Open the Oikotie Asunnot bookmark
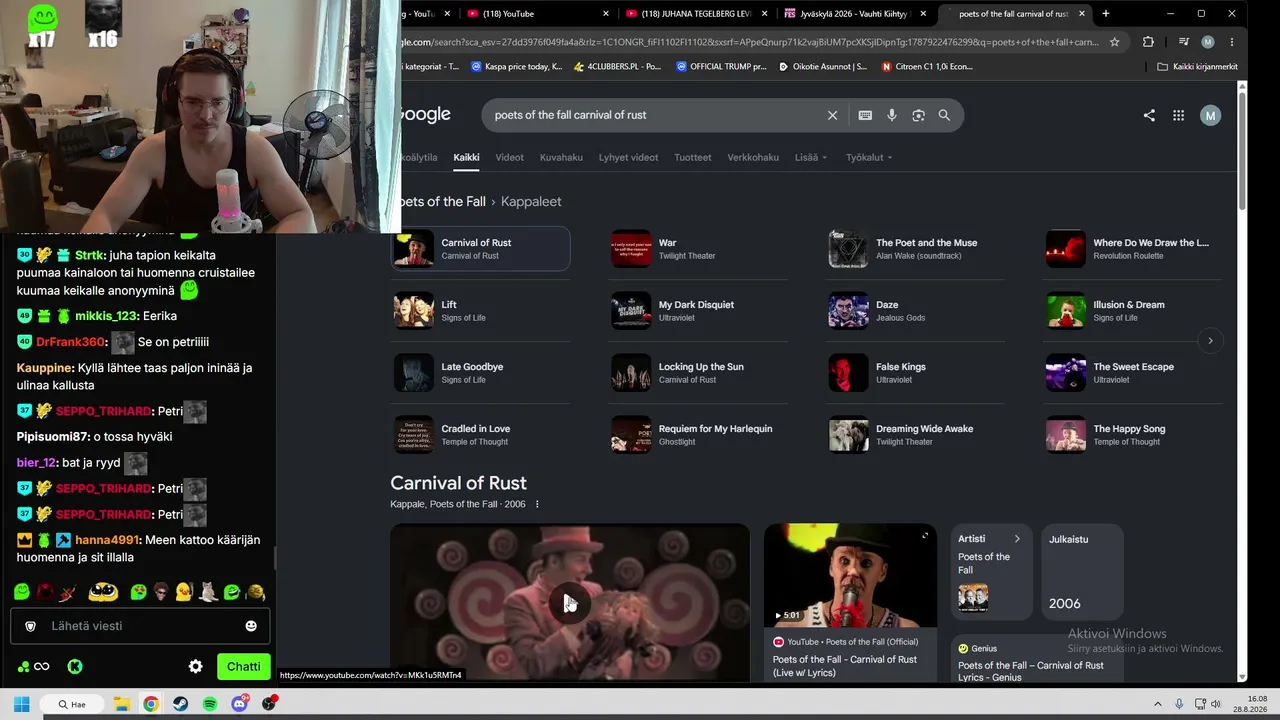This screenshot has width=1280, height=720. pos(822,67)
